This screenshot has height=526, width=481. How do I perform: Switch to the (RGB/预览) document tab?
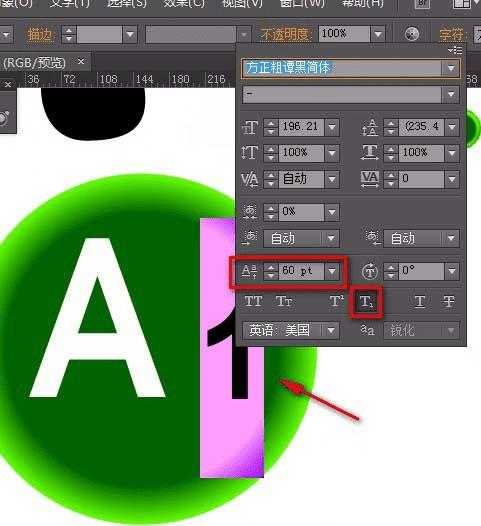click(x=34, y=63)
